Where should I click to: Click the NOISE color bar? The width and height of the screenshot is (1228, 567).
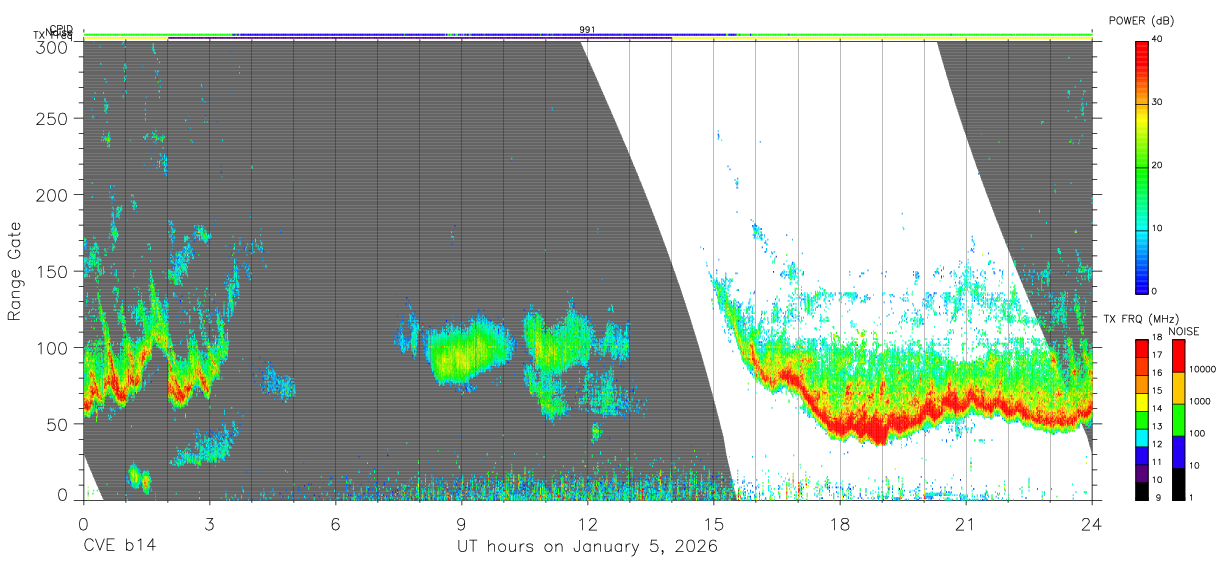[1177, 420]
